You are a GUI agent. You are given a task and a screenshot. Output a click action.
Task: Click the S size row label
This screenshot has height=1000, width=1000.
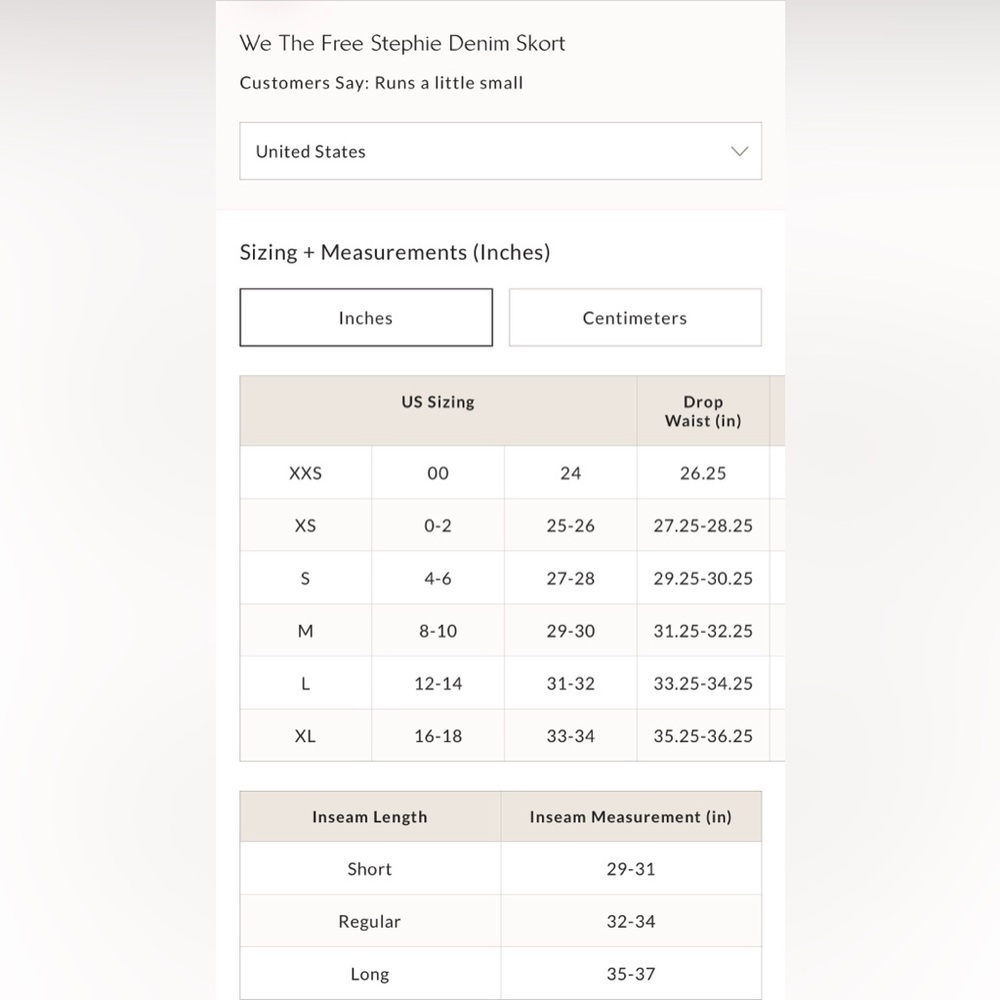coord(305,578)
